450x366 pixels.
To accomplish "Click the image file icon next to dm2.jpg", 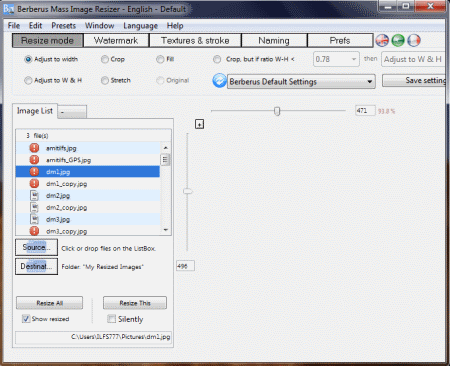I will tap(34, 195).
